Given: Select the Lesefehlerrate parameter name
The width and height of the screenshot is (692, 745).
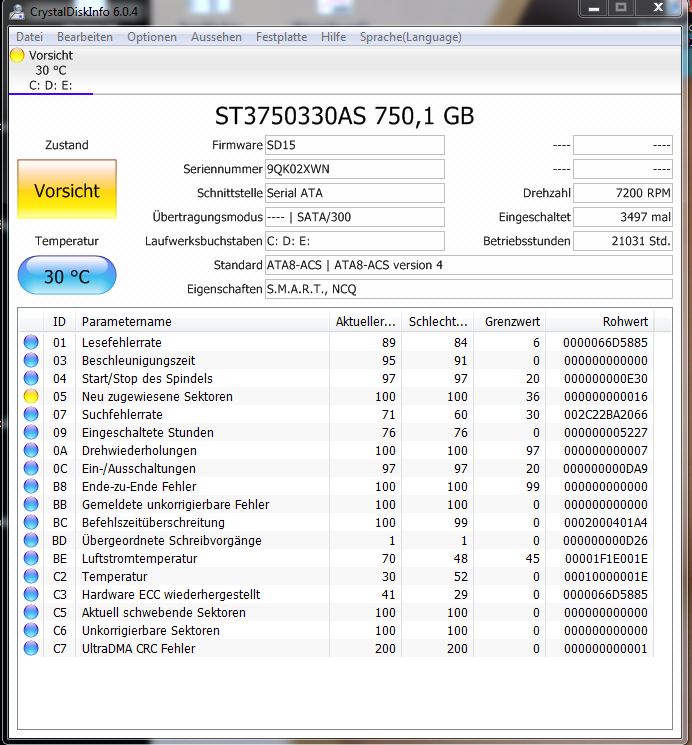Looking at the screenshot, I should tap(122, 342).
